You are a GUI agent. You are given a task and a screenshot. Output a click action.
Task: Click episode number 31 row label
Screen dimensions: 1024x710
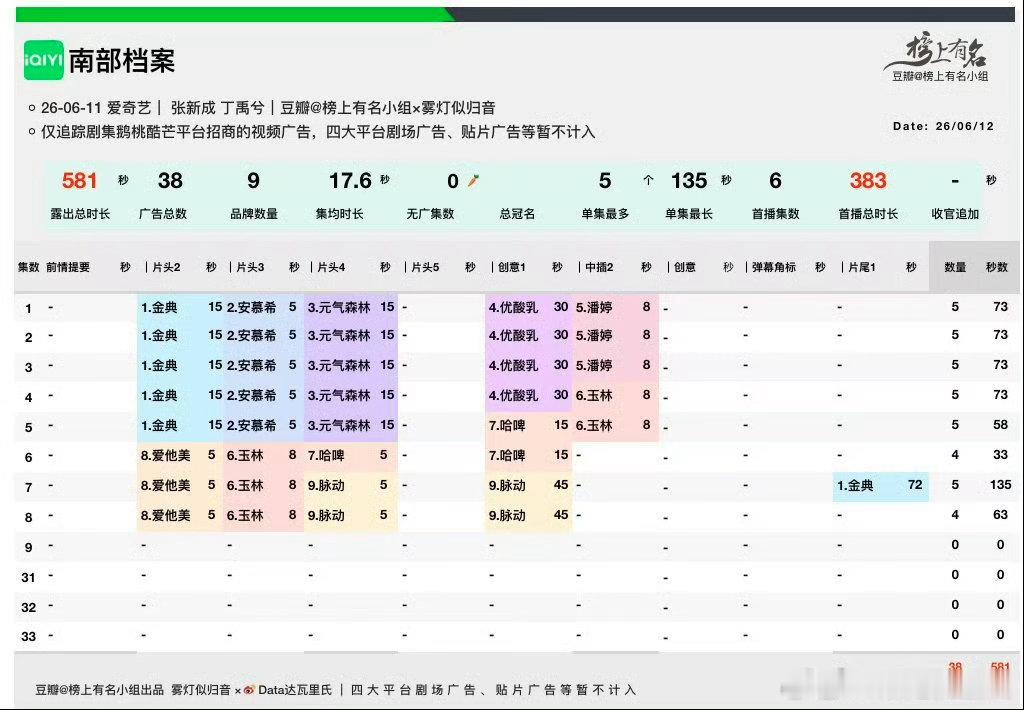28,577
